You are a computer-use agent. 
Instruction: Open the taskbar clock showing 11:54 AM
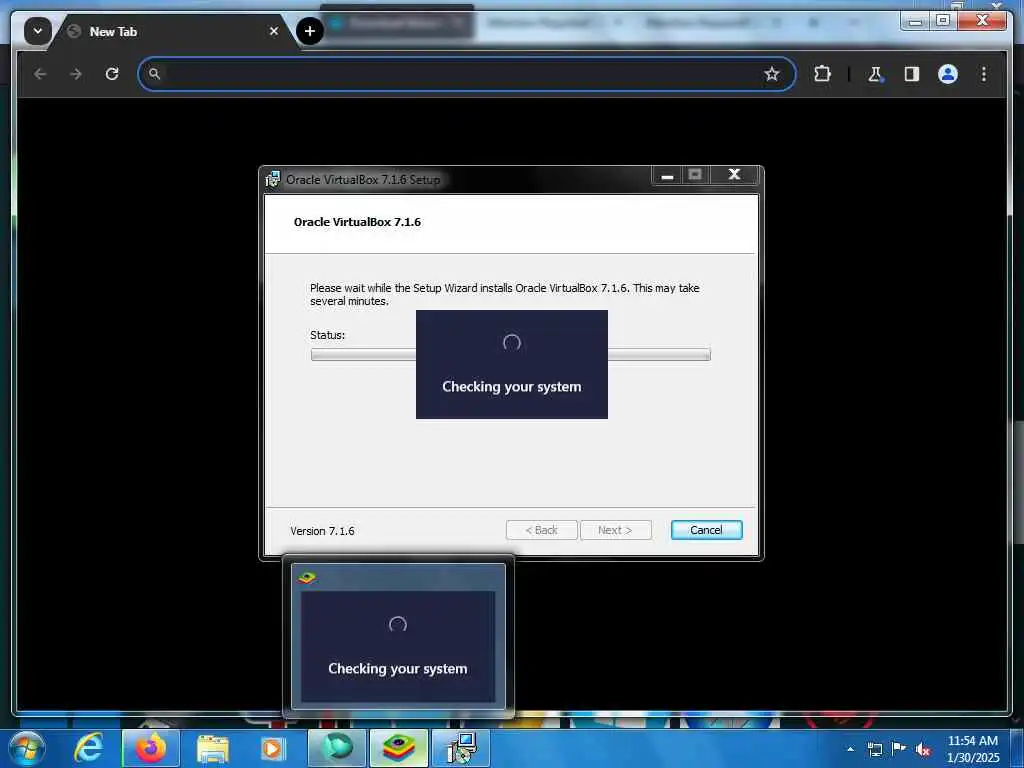973,749
